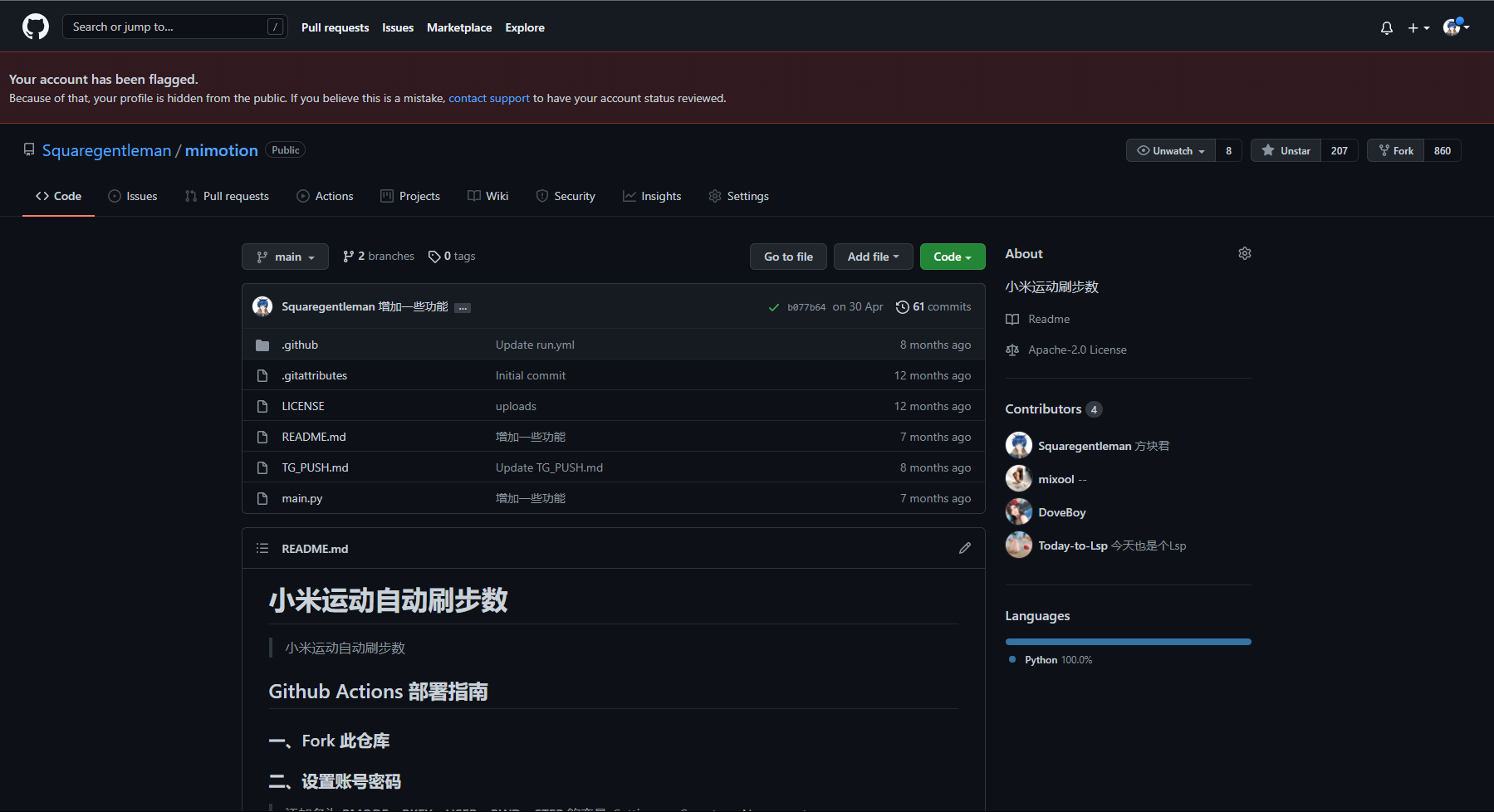The height and width of the screenshot is (812, 1494).
Task: Open the GitHub logo home icon
Action: pos(36,27)
